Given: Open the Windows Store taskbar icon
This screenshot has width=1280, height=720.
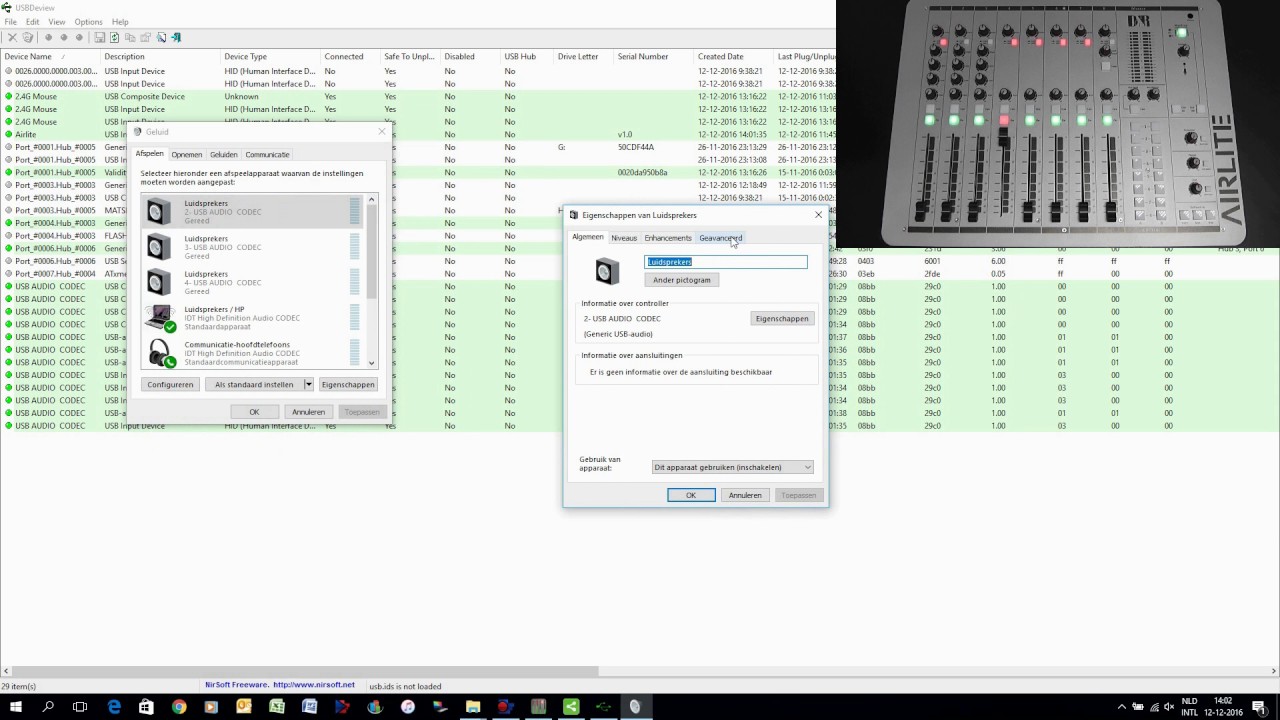Looking at the screenshot, I should point(146,707).
